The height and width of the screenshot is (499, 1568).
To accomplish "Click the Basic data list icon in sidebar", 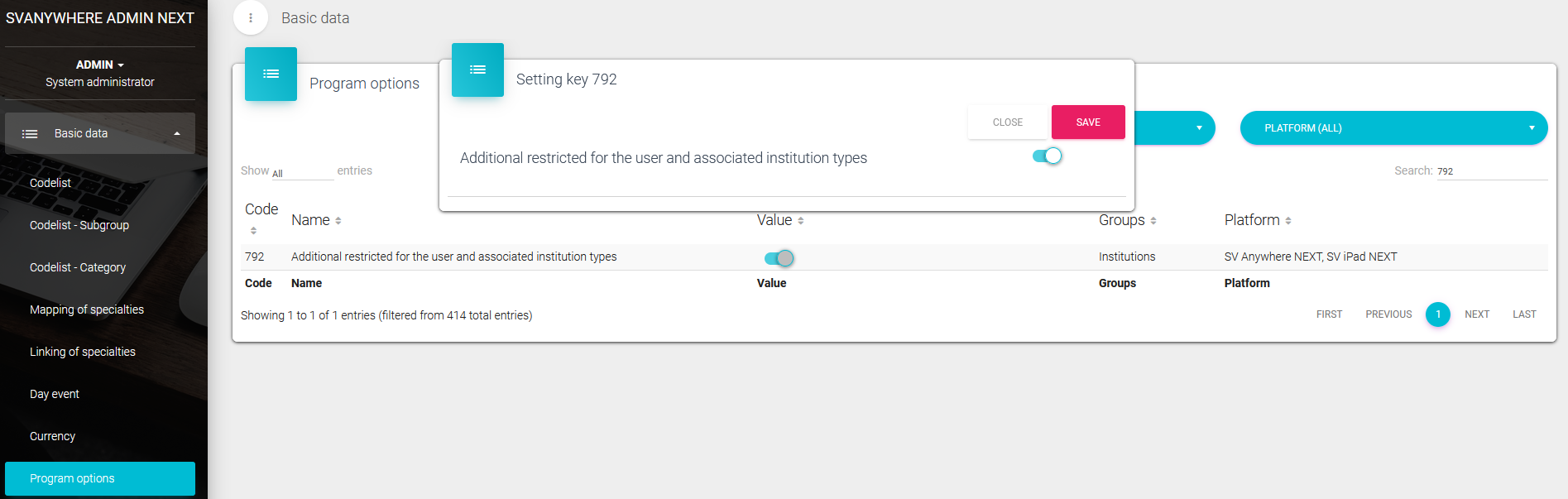I will (x=30, y=134).
